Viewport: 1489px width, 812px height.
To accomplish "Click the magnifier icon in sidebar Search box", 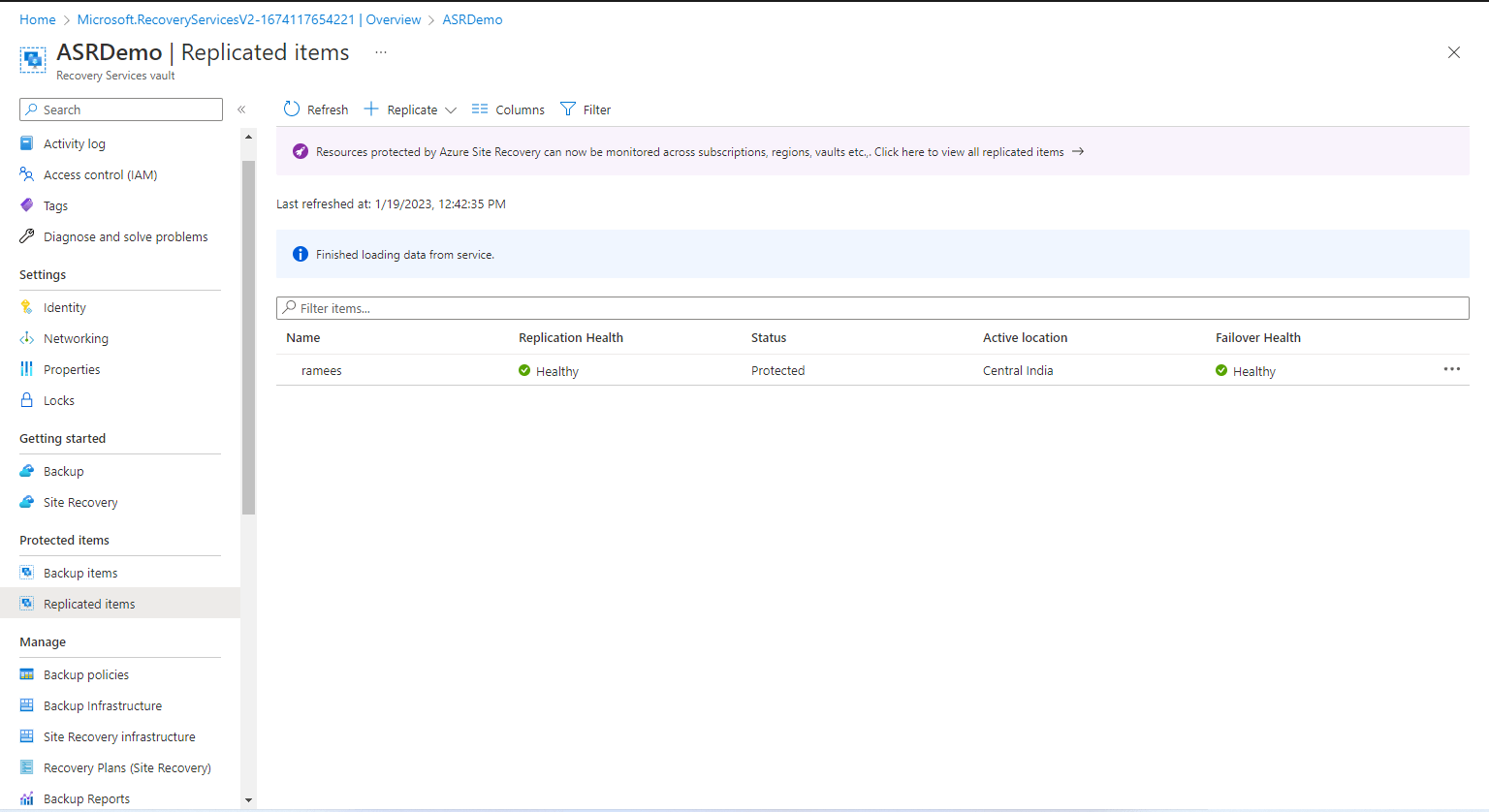I will [32, 109].
